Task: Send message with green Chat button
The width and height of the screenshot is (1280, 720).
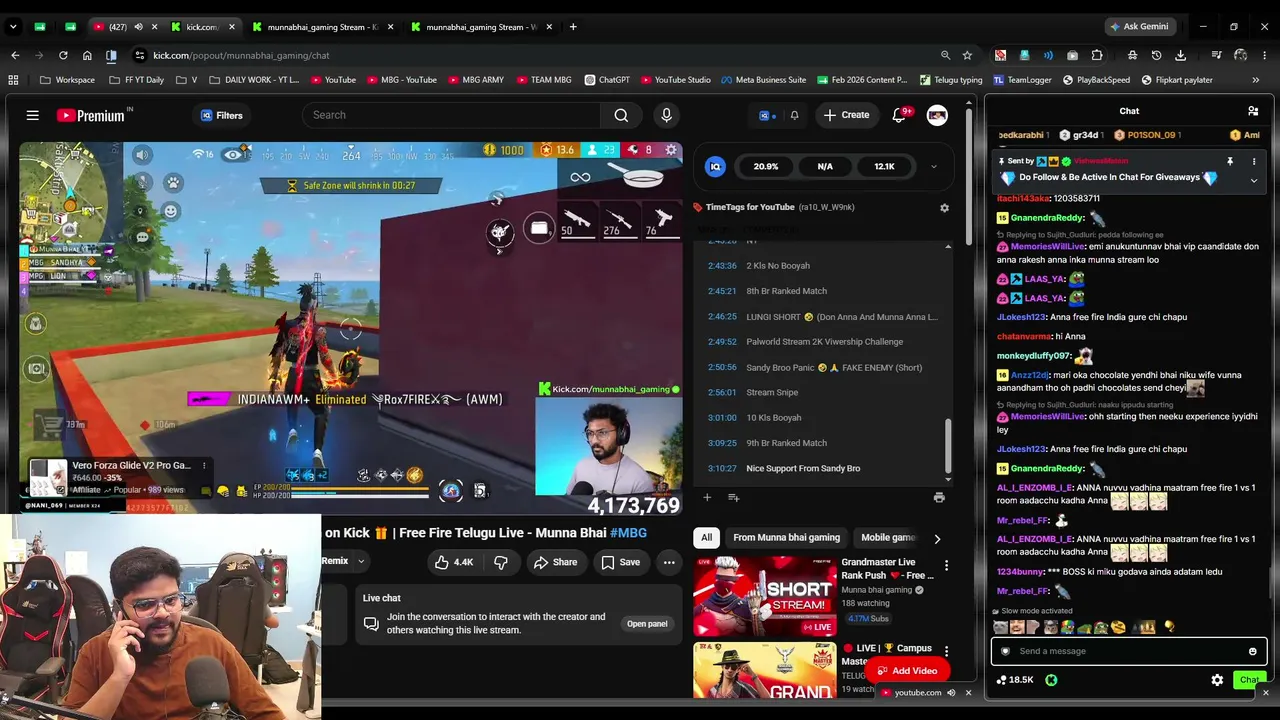Action: point(1249,680)
